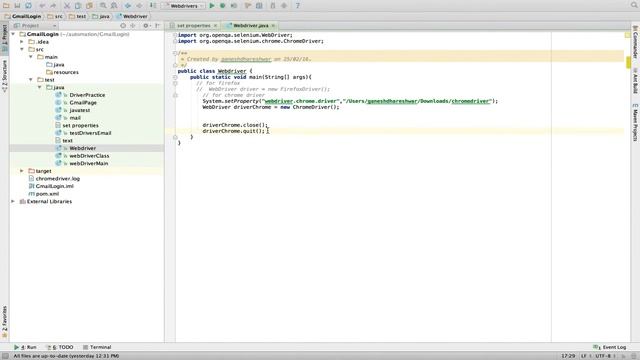Collapse the src folder node
The height and width of the screenshot is (360, 640).
(22, 49)
